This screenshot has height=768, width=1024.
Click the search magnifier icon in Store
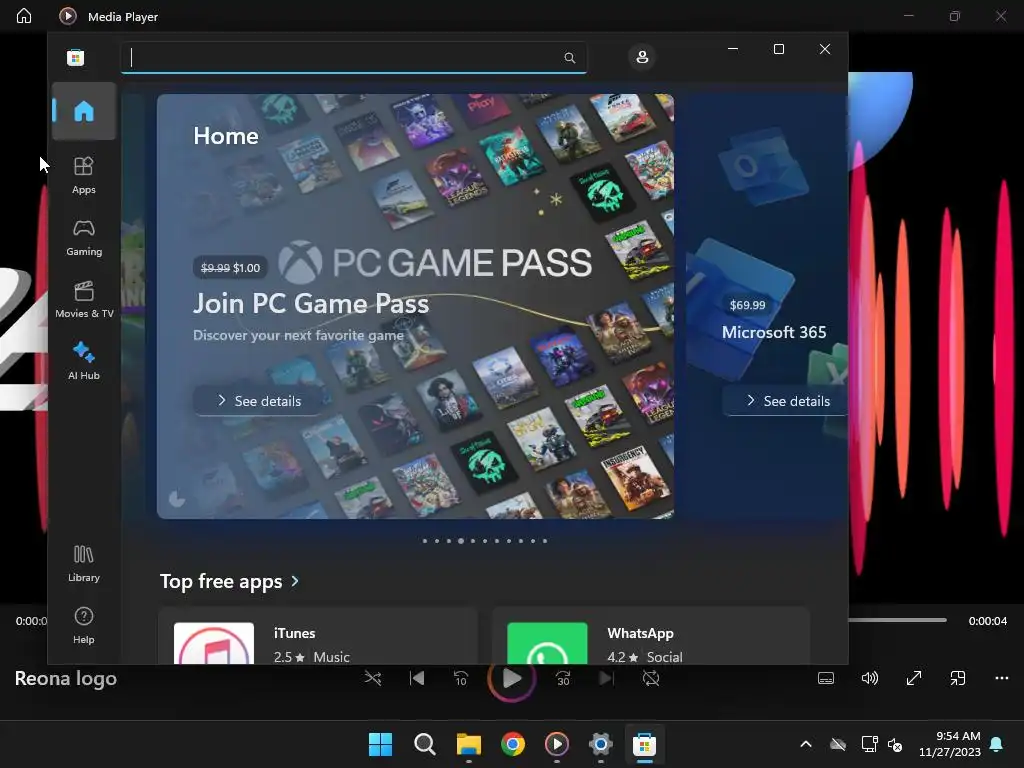569,57
